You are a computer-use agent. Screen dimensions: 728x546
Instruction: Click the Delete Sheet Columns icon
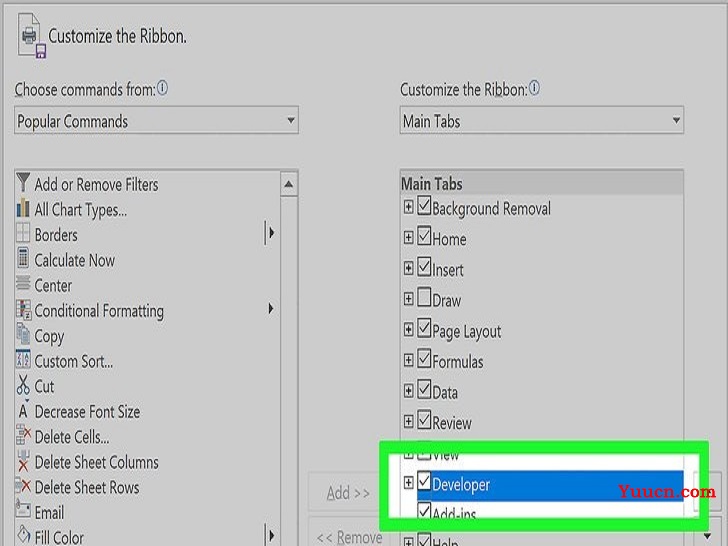coord(23,461)
